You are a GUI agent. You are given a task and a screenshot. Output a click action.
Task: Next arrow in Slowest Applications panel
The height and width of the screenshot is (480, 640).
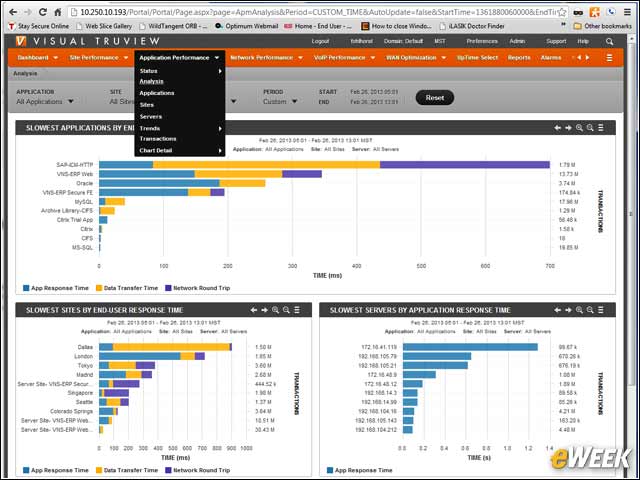click(568, 128)
